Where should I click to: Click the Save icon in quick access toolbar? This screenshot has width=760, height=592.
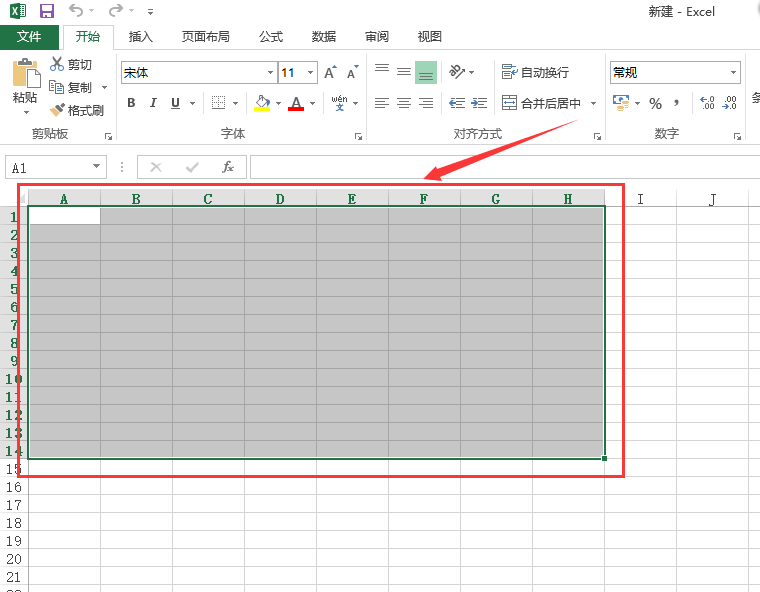[x=46, y=11]
